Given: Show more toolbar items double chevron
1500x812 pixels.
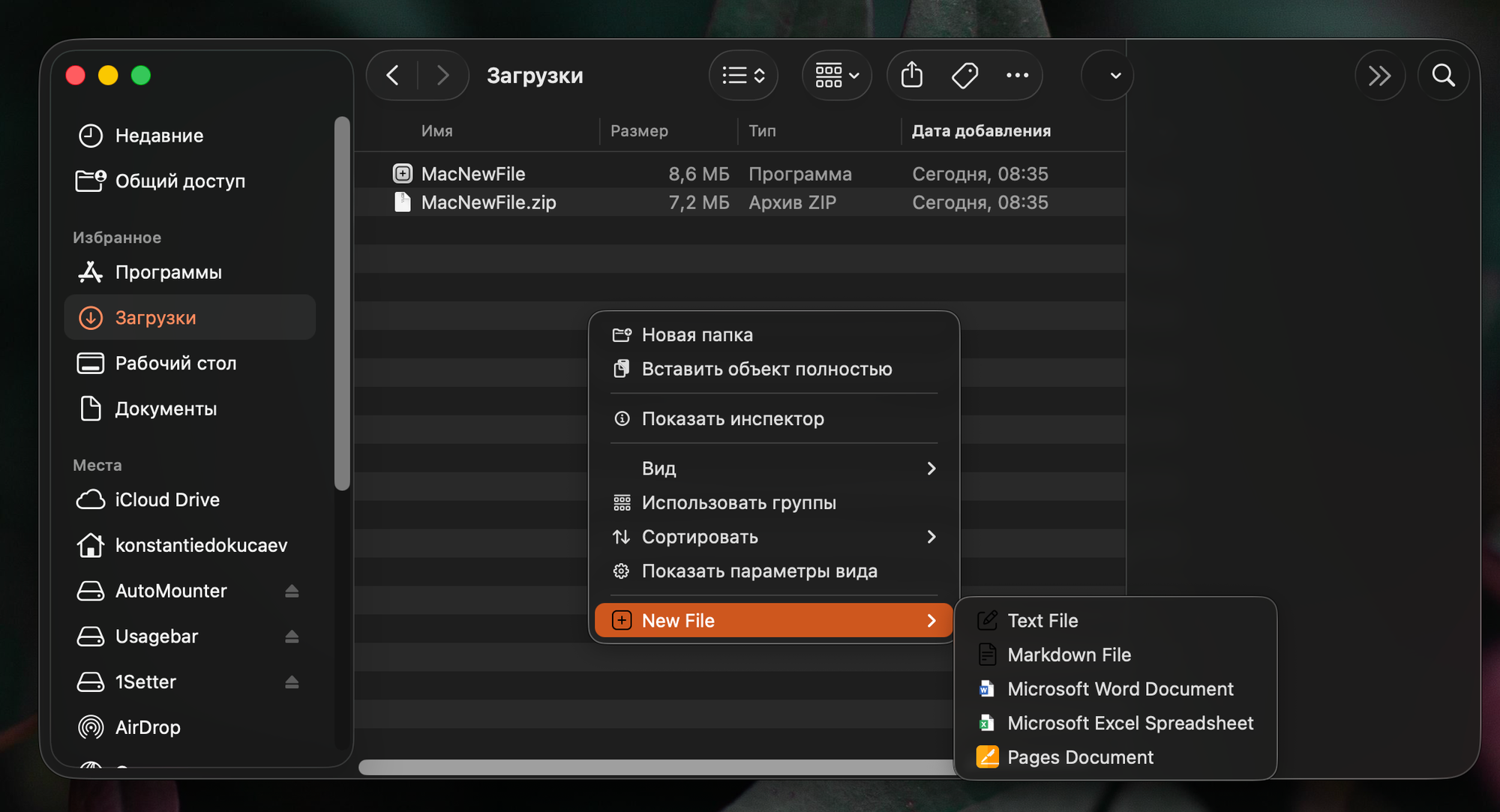Looking at the screenshot, I should 1379,75.
